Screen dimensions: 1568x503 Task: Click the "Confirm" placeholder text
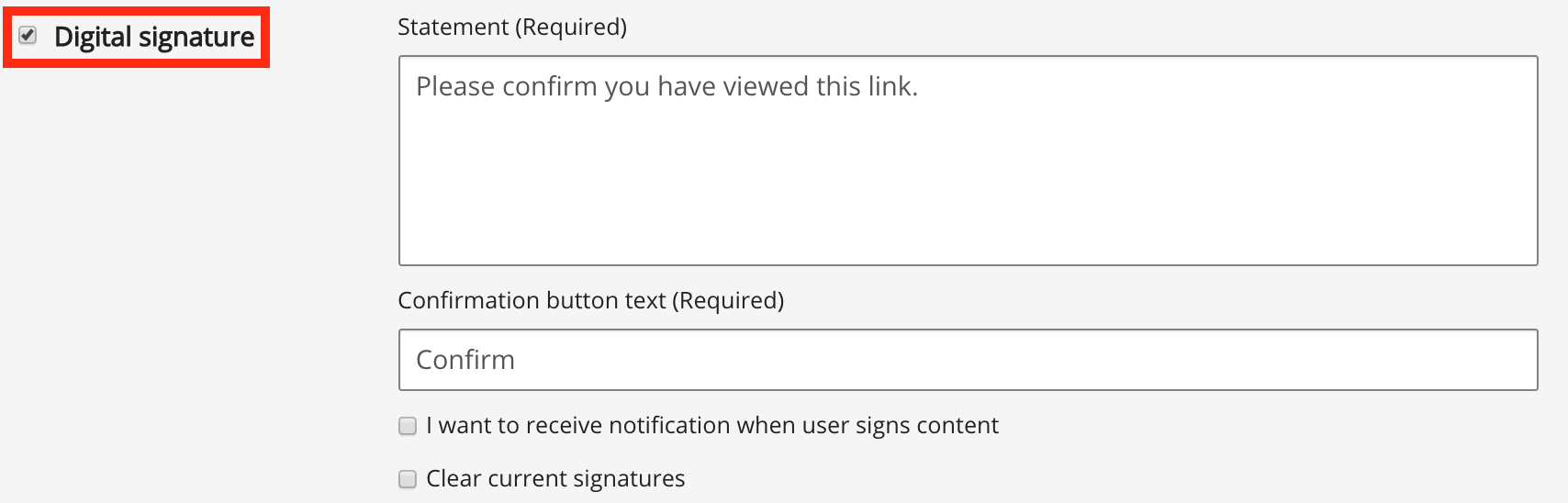click(x=465, y=360)
